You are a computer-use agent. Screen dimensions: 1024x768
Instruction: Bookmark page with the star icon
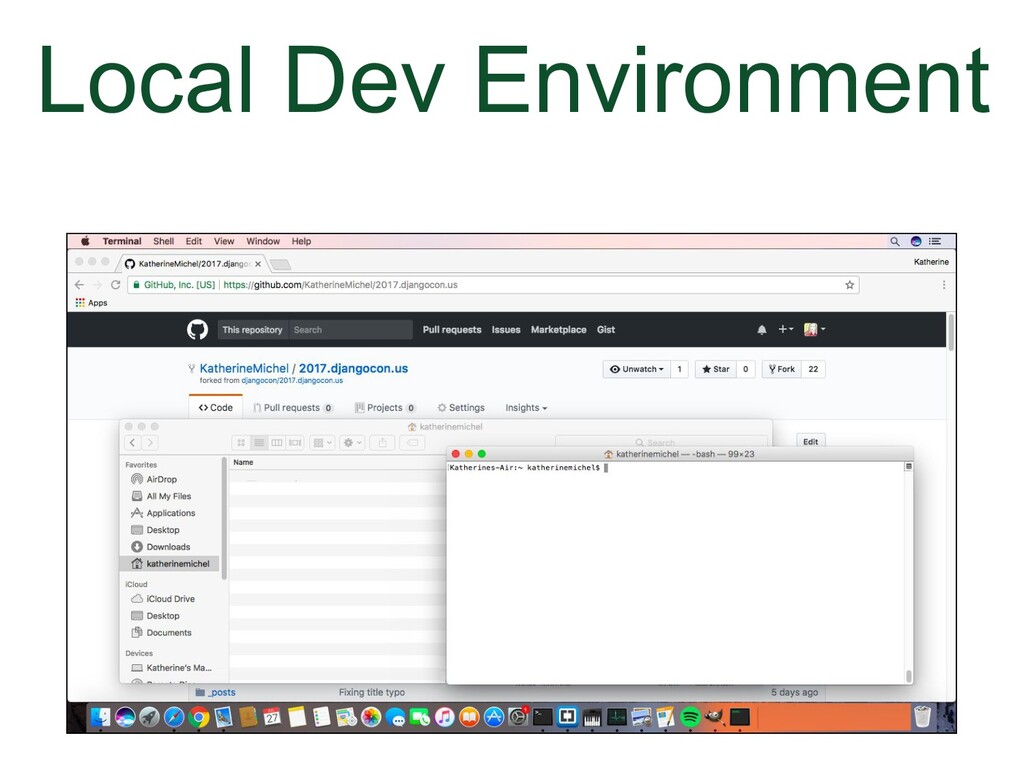click(x=849, y=285)
